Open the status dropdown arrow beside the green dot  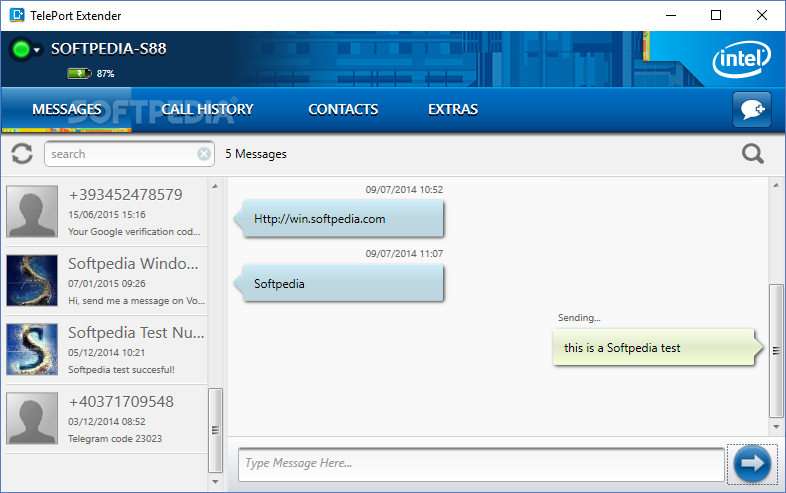coord(37,50)
